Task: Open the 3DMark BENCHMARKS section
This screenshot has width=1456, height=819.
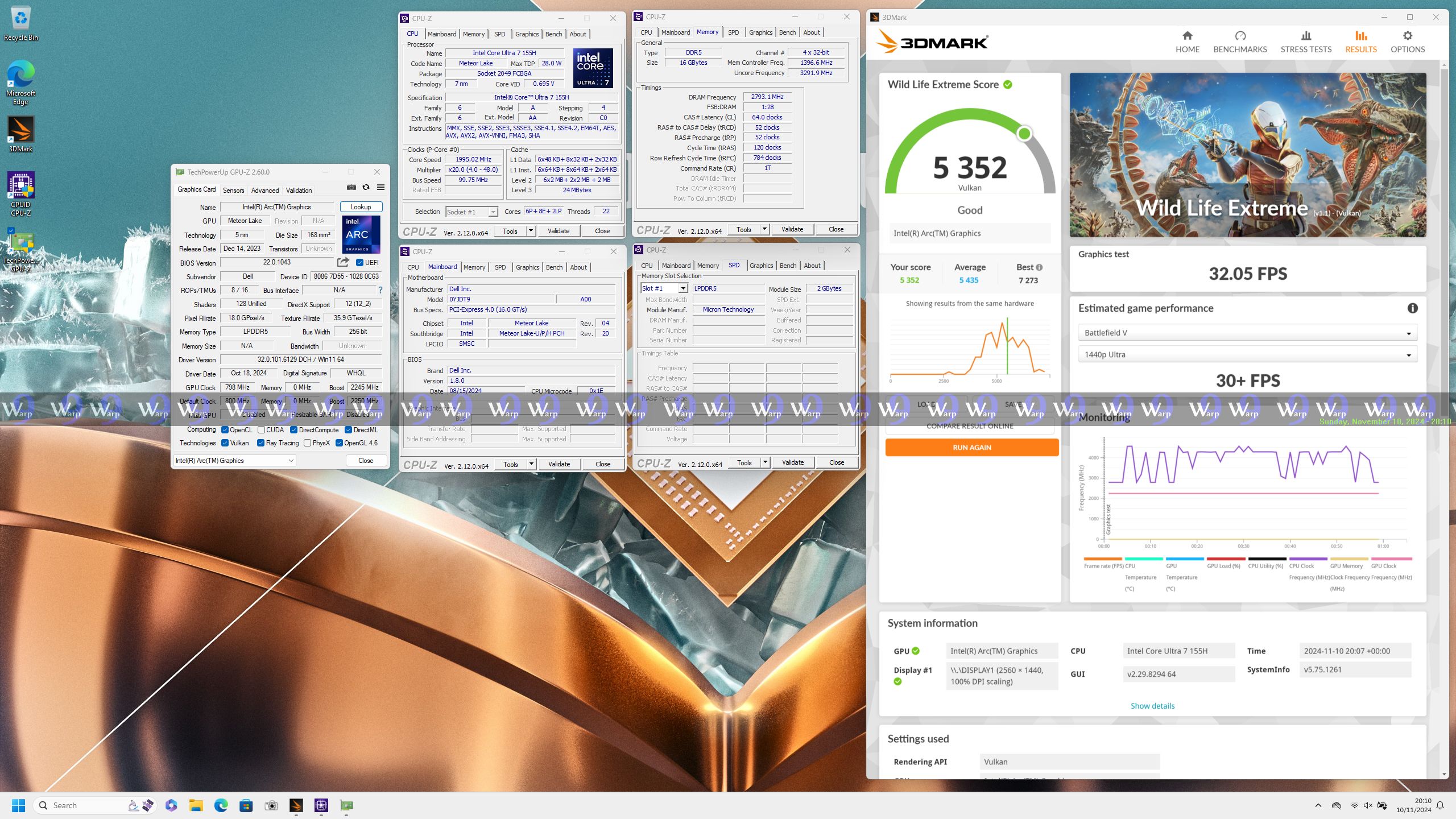Action: [x=1240, y=42]
